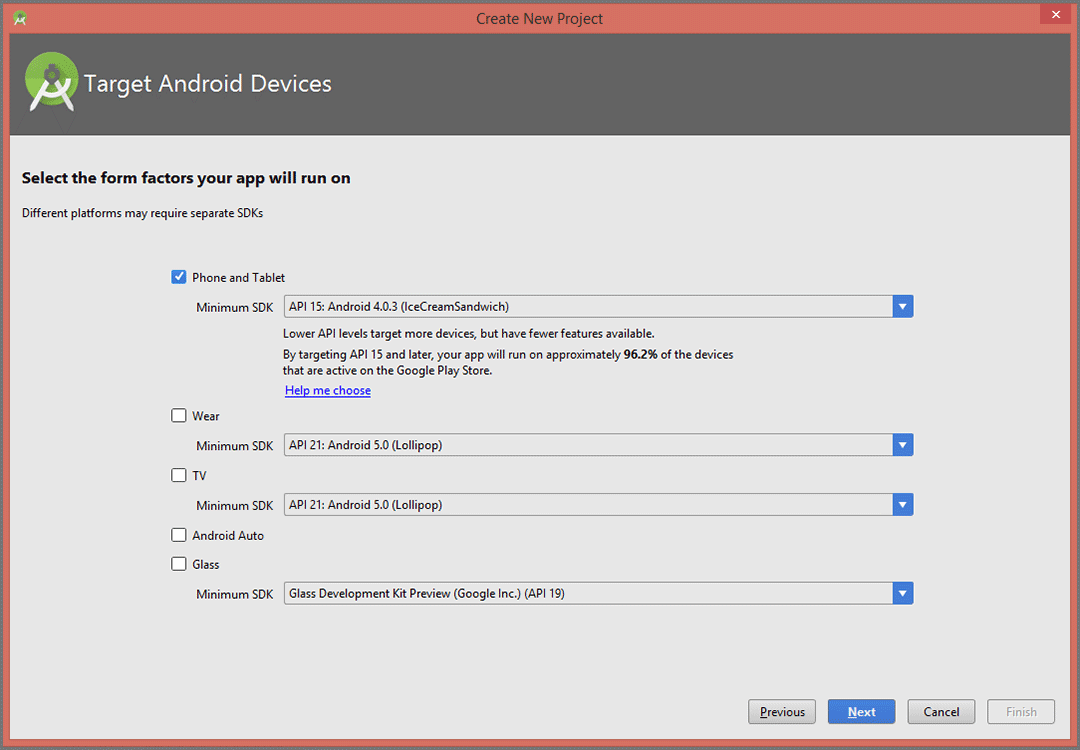Image resolution: width=1080 pixels, height=750 pixels.
Task: Click the Android icon in title bar
Action: tap(19, 19)
